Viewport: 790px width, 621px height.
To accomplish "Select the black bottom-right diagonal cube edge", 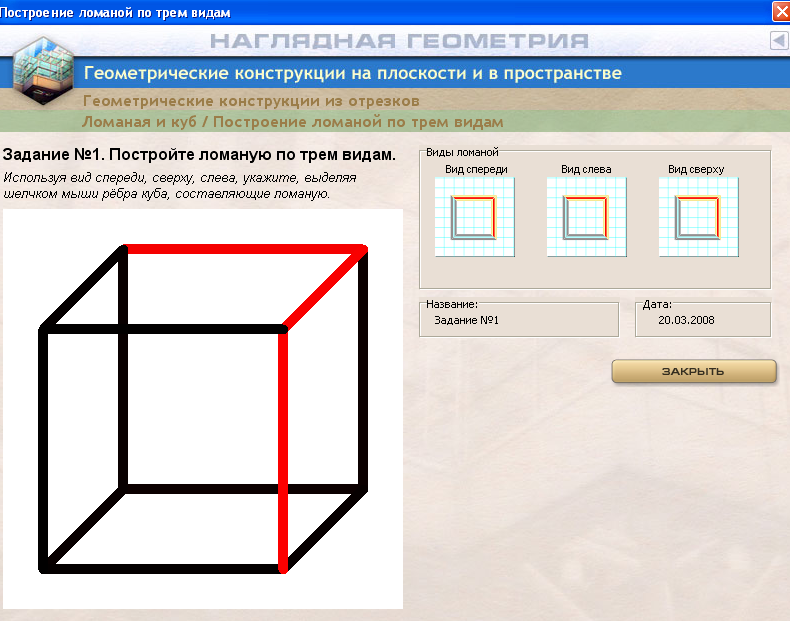I will pyautogui.click(x=324, y=529).
